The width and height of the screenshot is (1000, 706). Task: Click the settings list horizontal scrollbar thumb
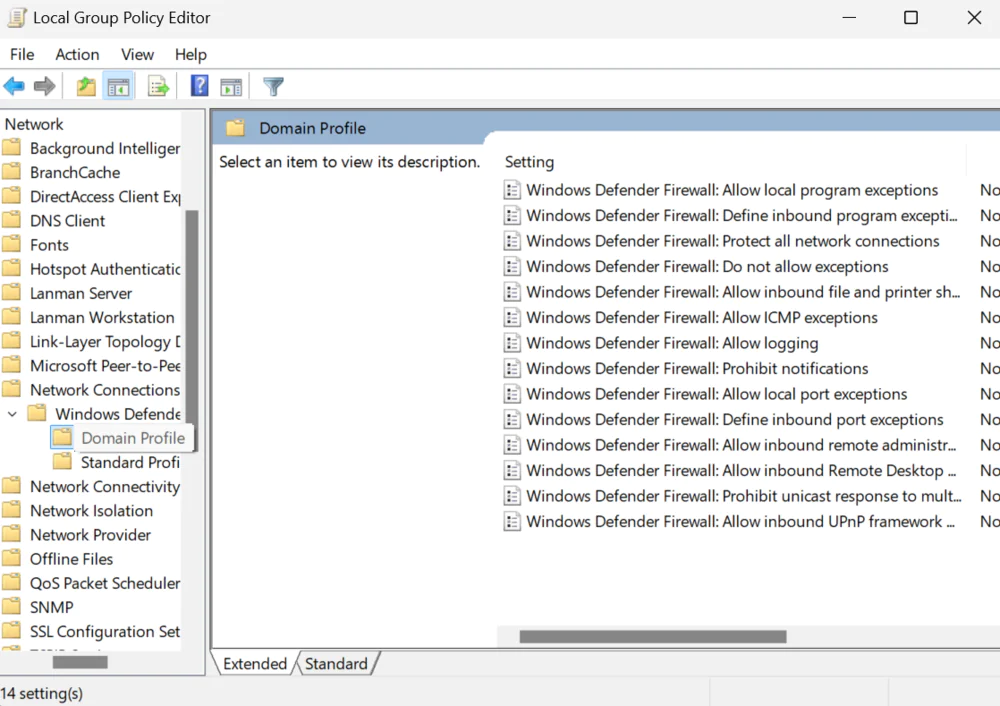652,636
